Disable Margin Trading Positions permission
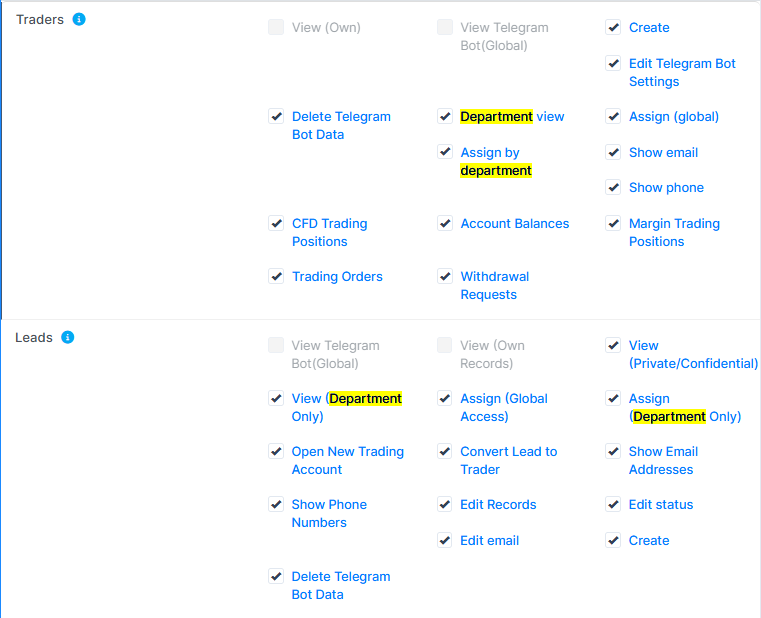Image resolution: width=761 pixels, height=618 pixels. pos(613,224)
